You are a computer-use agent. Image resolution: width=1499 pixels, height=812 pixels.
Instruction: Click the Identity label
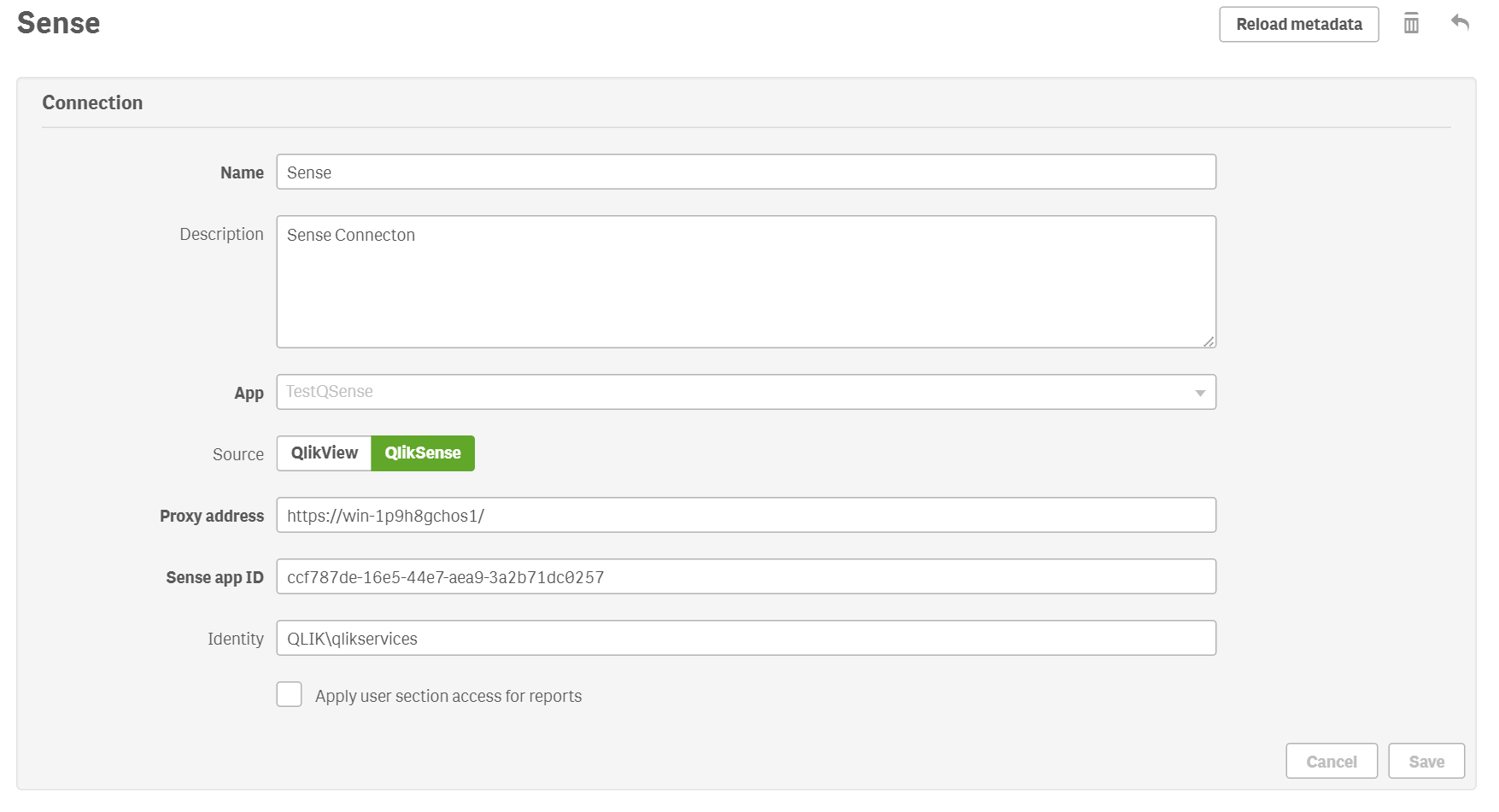(x=236, y=639)
